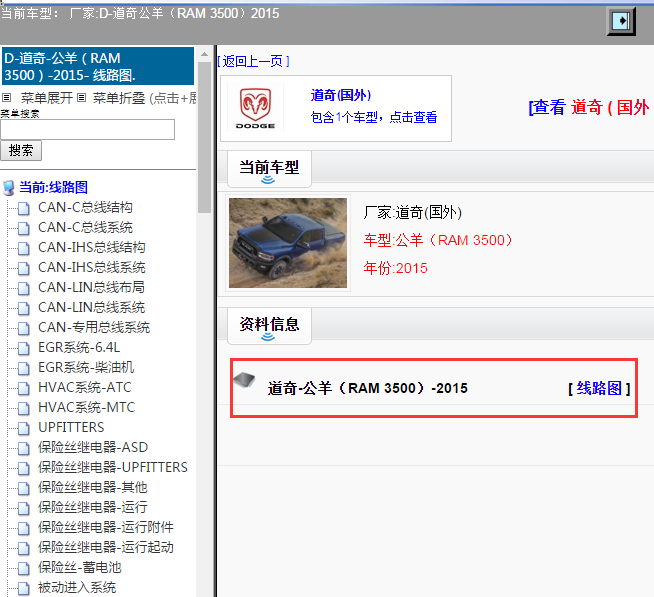Click document icon next to 保险丝继电器-运行附件

point(24,528)
